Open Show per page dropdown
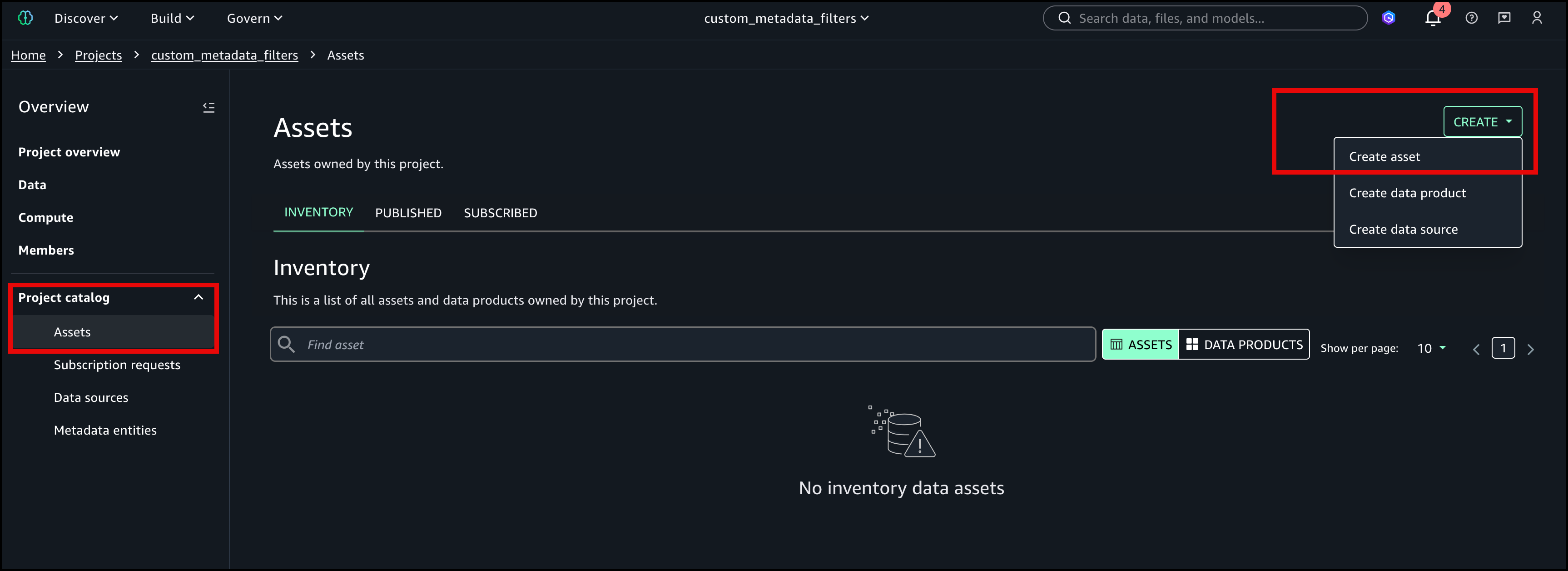Screen dimensions: 1568x571 pos(1430,349)
